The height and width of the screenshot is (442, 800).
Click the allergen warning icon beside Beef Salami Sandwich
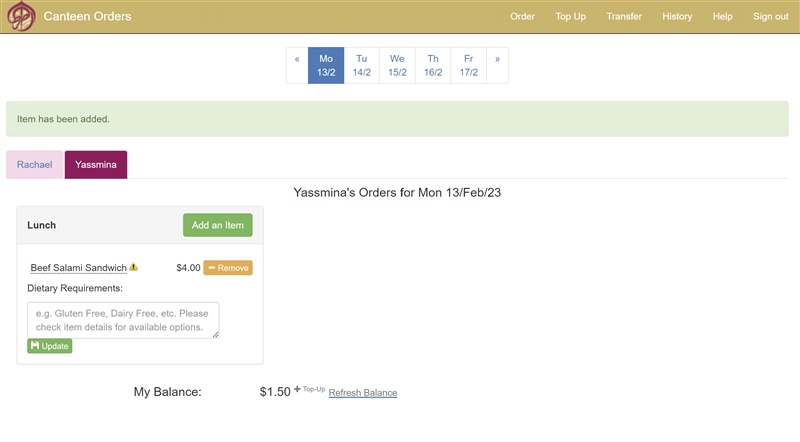point(133,266)
